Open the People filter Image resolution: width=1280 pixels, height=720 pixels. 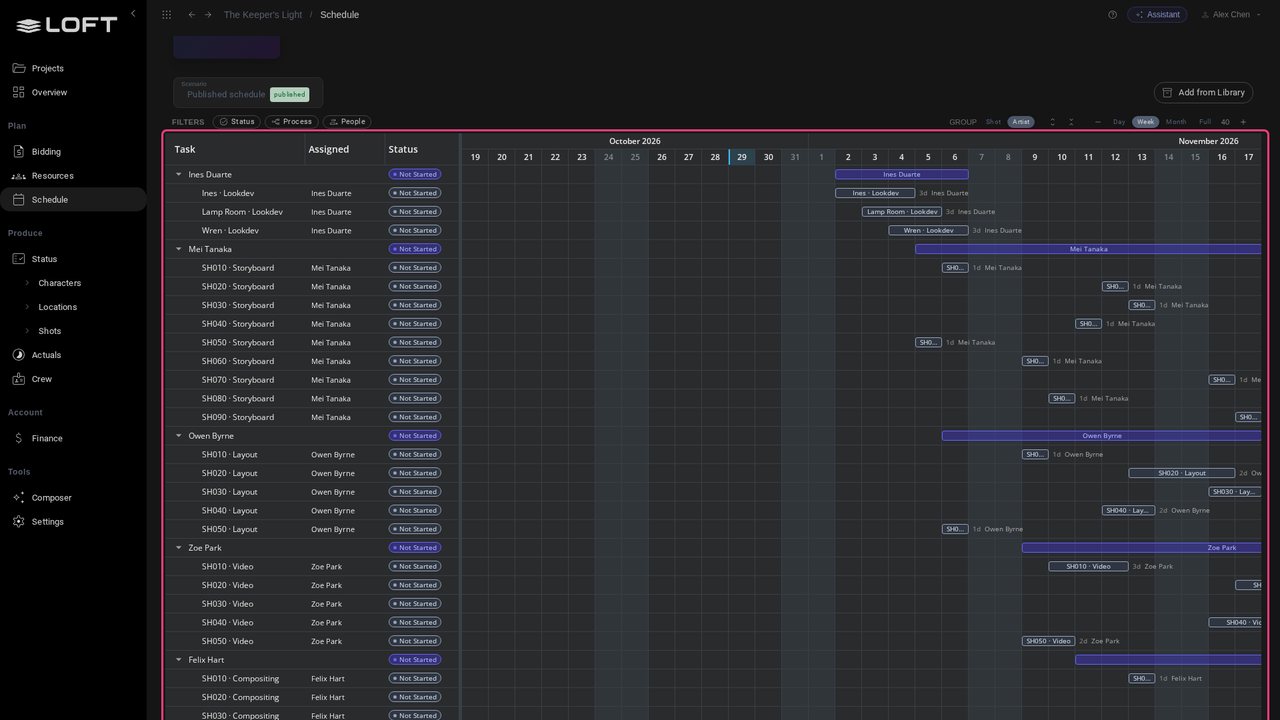[347, 122]
